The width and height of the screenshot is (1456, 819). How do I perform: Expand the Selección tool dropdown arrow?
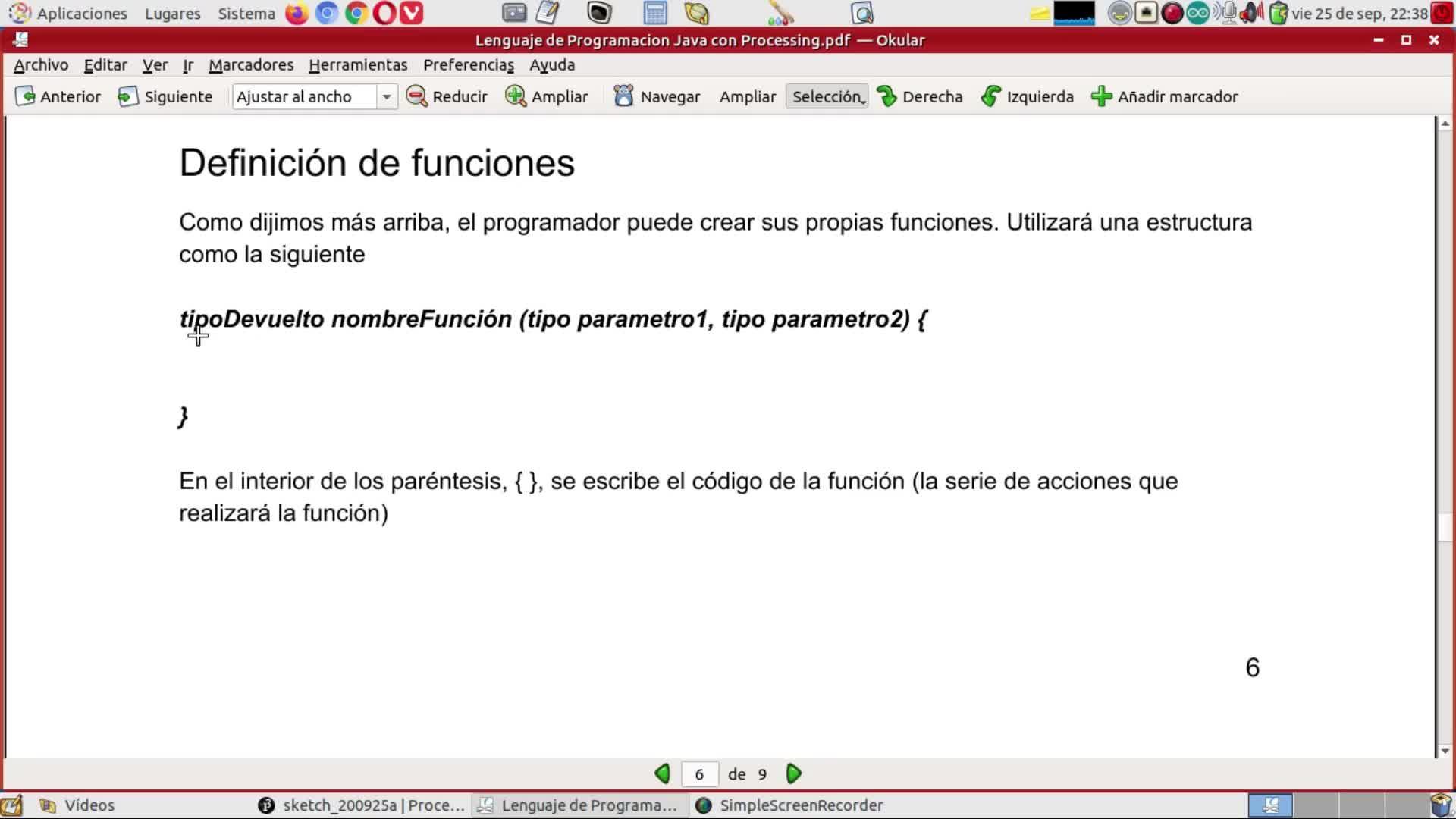[x=864, y=101]
